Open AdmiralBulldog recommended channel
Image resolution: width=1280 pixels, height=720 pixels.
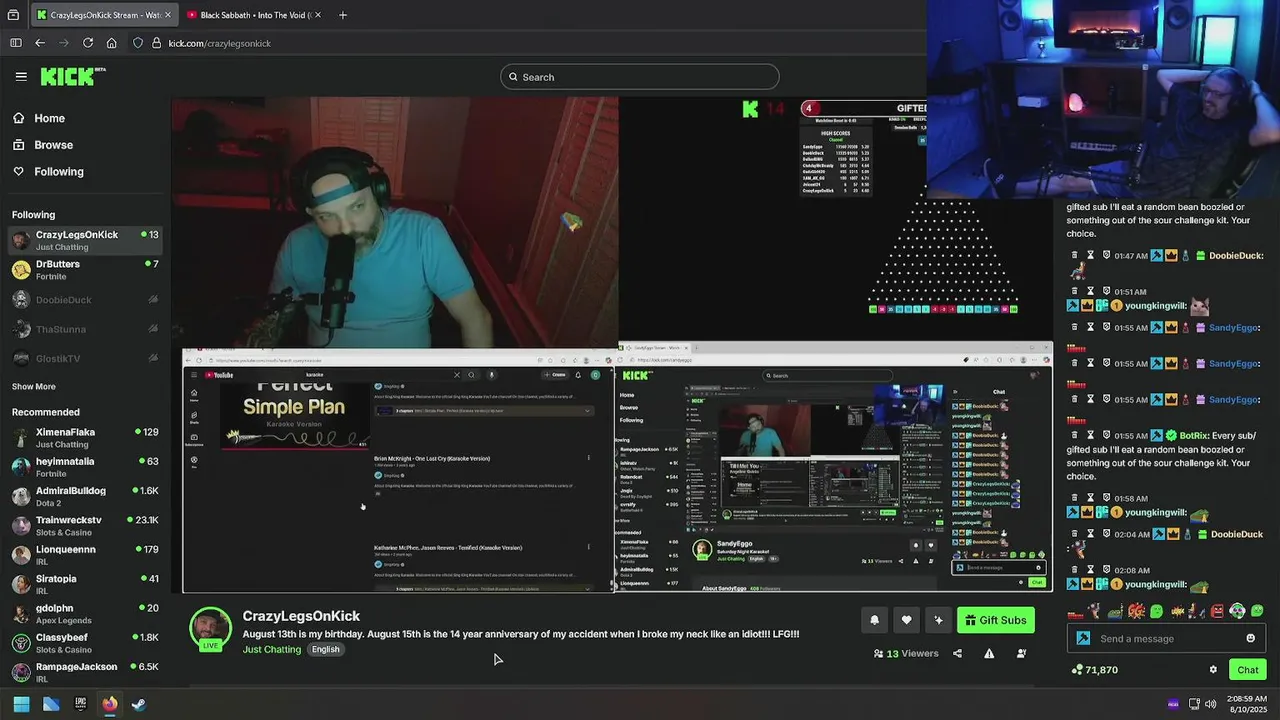pyautogui.click(x=85, y=496)
